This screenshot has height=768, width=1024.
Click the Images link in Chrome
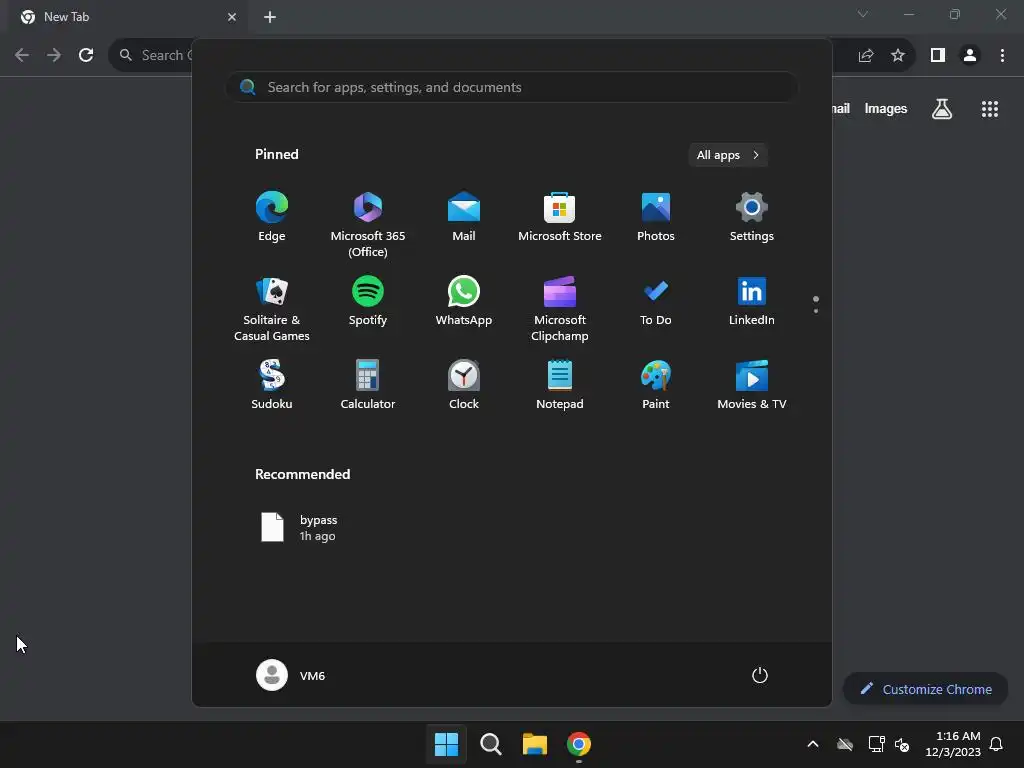(x=886, y=109)
